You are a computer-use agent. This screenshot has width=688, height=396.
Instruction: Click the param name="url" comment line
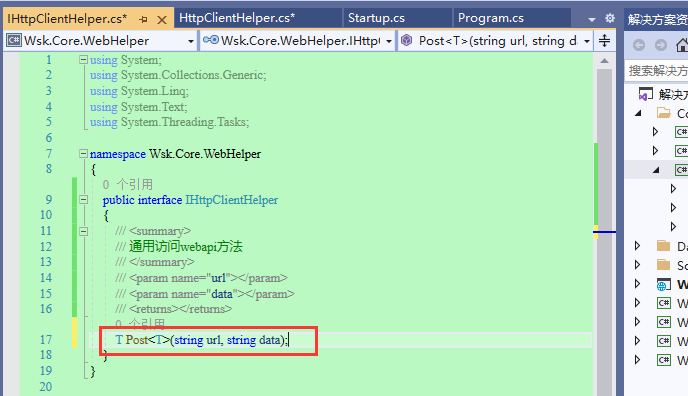(x=201, y=278)
